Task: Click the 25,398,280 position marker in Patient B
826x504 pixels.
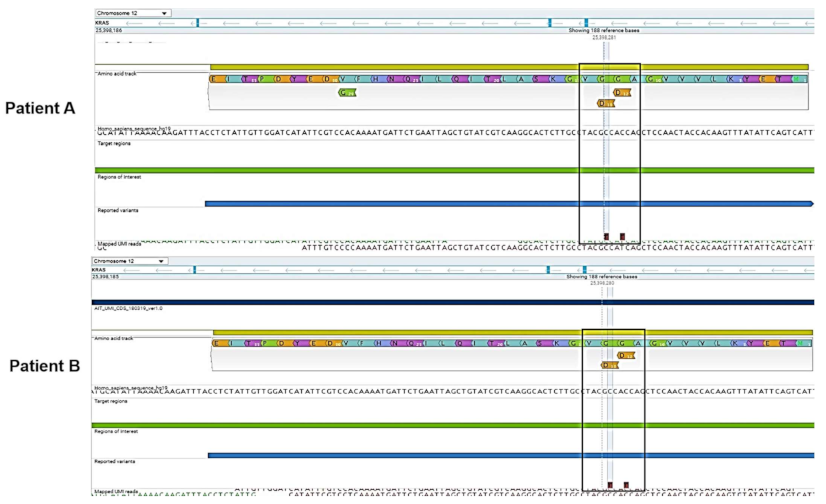Action: pyautogui.click(x=603, y=284)
